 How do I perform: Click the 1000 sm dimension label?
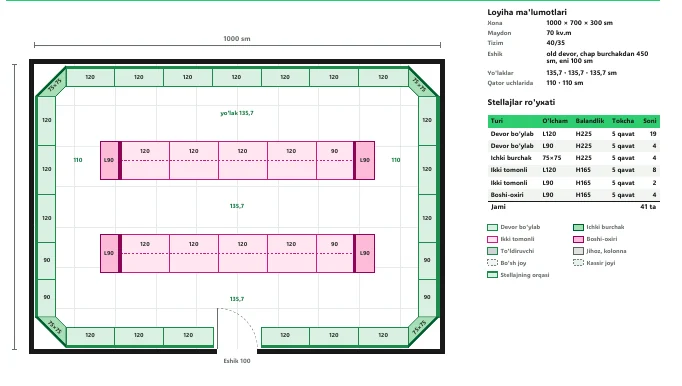click(237, 39)
